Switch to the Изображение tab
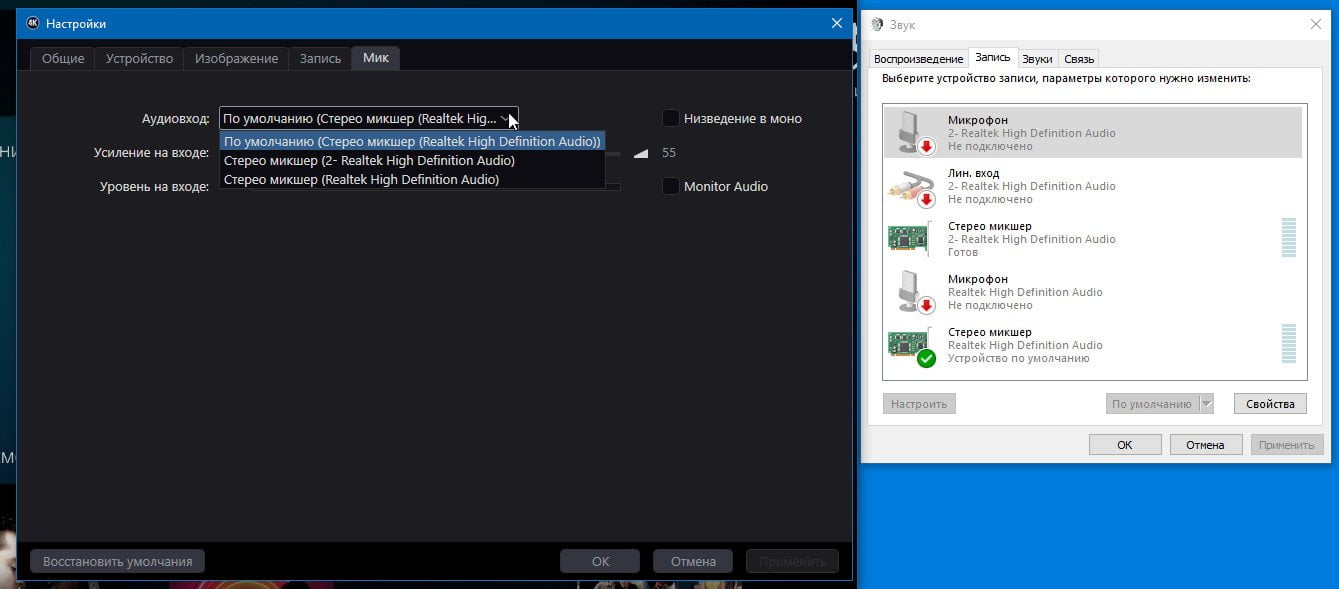Screen dimensions: 1339x589 [x=237, y=58]
